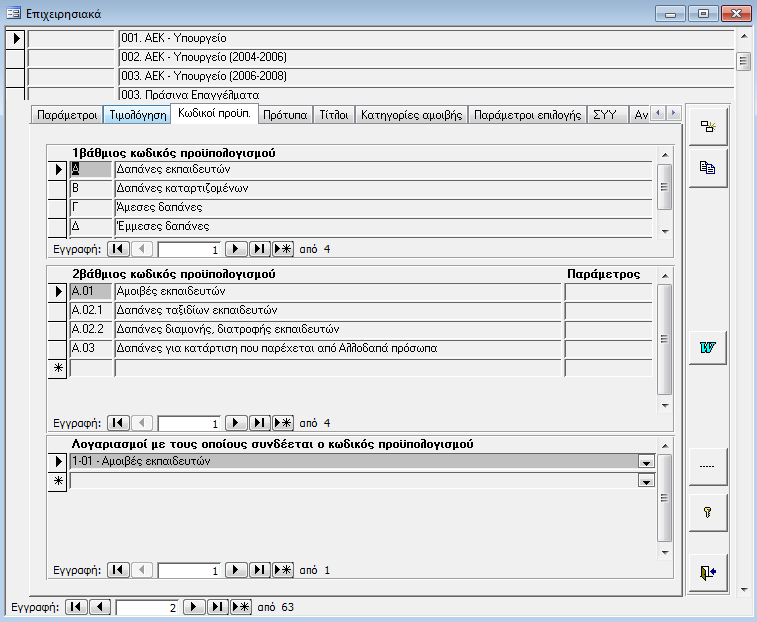Viewport: 757px width, 622px height.
Task: Click the A.02.1 code field
Action: click(91, 310)
